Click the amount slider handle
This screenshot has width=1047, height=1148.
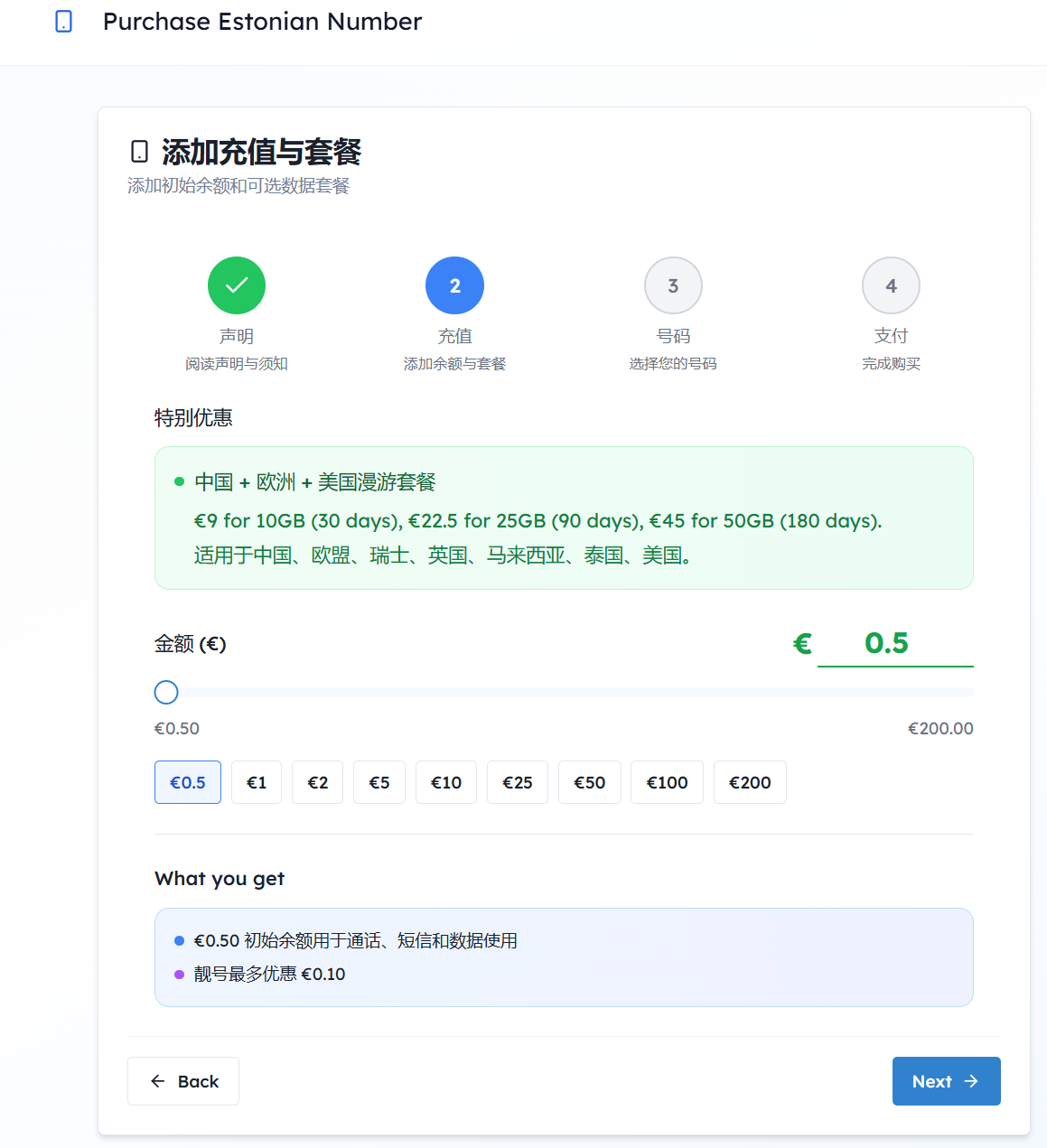[x=166, y=693]
